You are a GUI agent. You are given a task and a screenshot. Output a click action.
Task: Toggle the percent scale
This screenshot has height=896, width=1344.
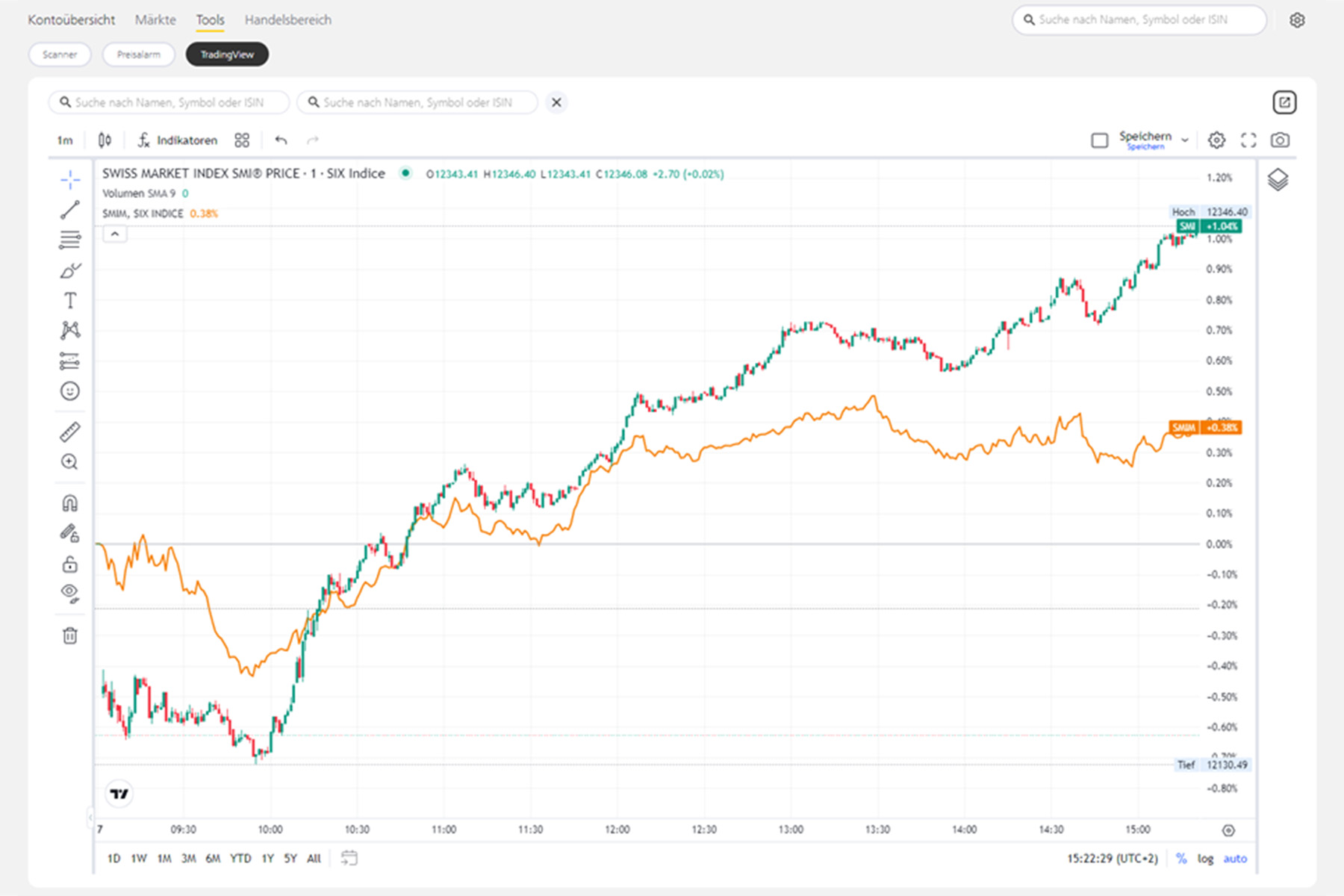point(1181,859)
